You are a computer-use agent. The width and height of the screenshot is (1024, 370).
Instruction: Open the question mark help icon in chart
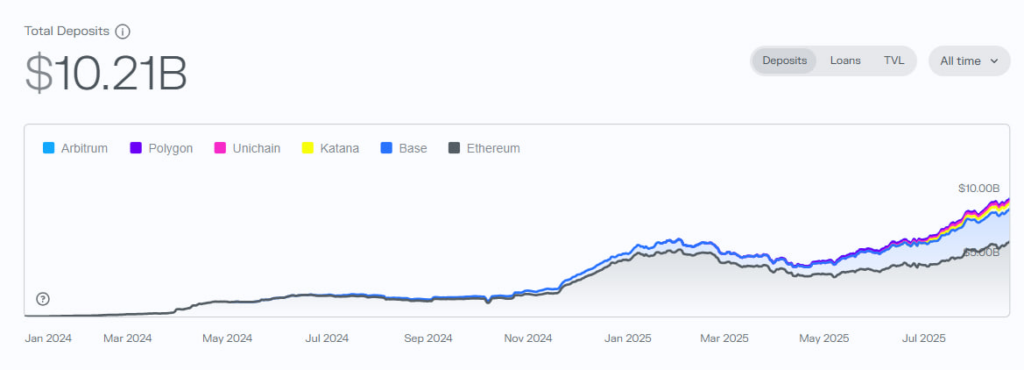(x=42, y=300)
